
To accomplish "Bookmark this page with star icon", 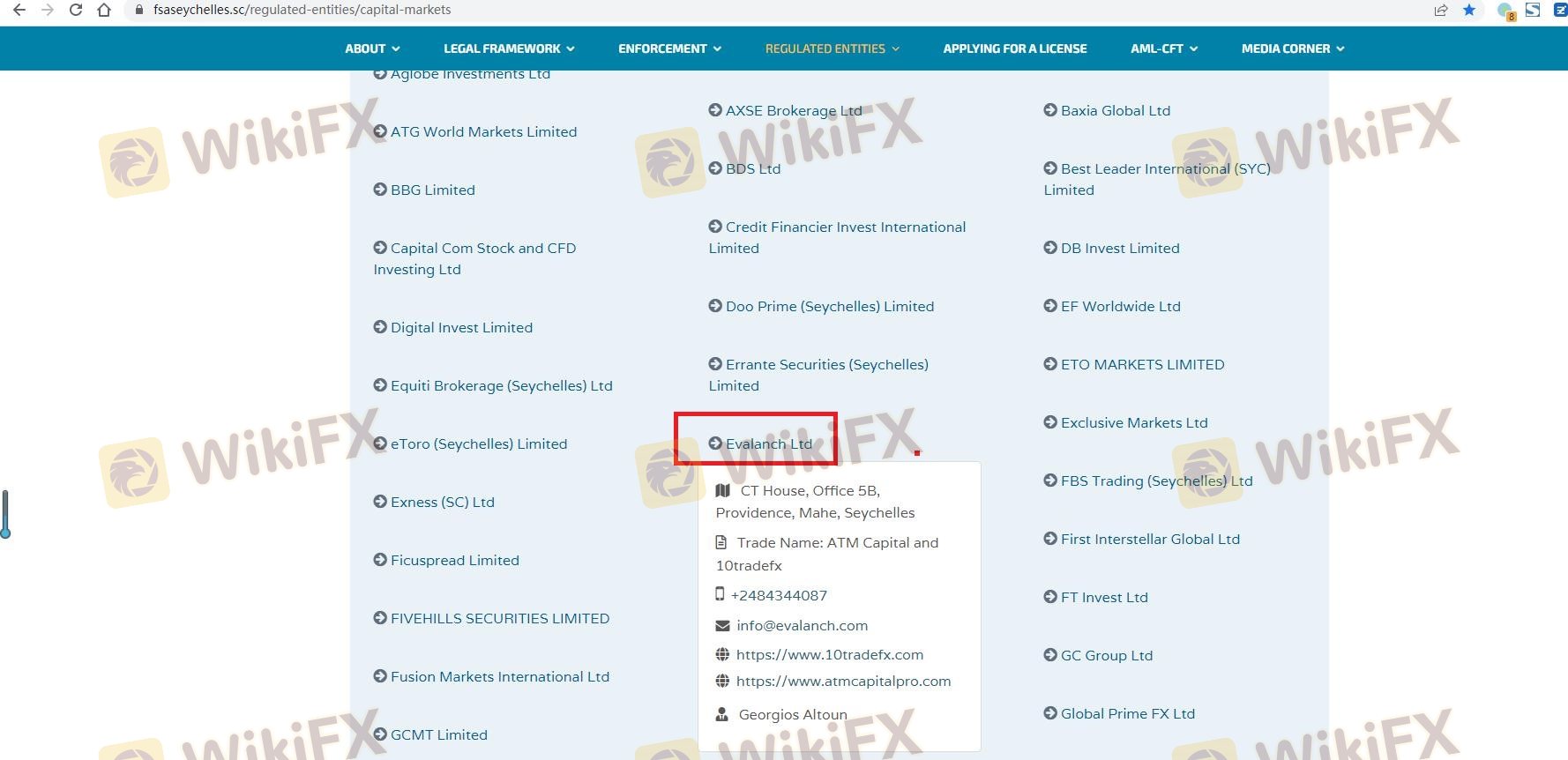I will 1468,11.
